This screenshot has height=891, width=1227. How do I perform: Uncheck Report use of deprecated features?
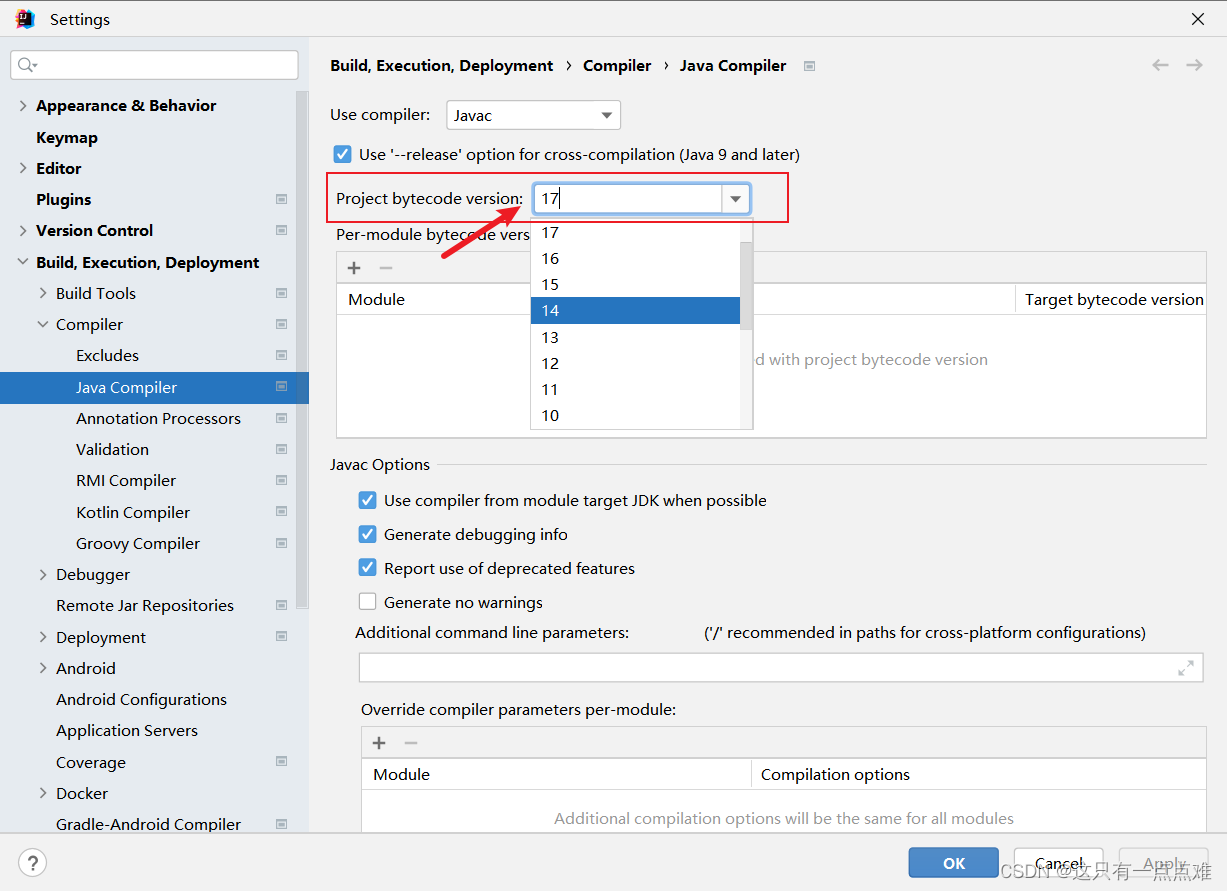pyautogui.click(x=367, y=569)
